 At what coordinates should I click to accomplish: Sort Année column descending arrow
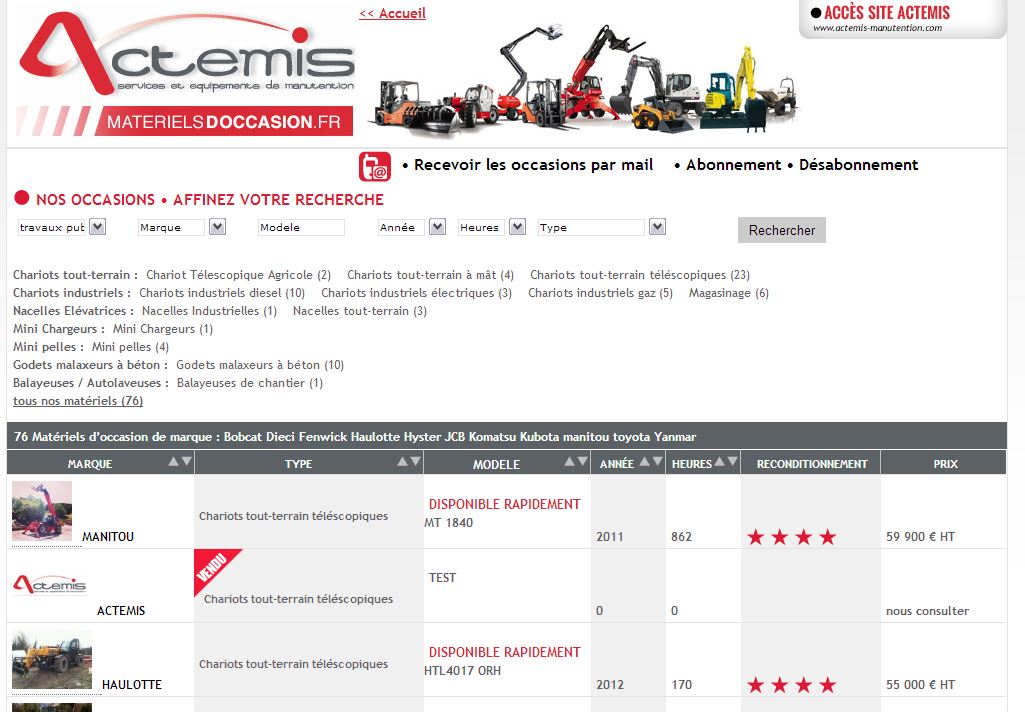(x=658, y=462)
